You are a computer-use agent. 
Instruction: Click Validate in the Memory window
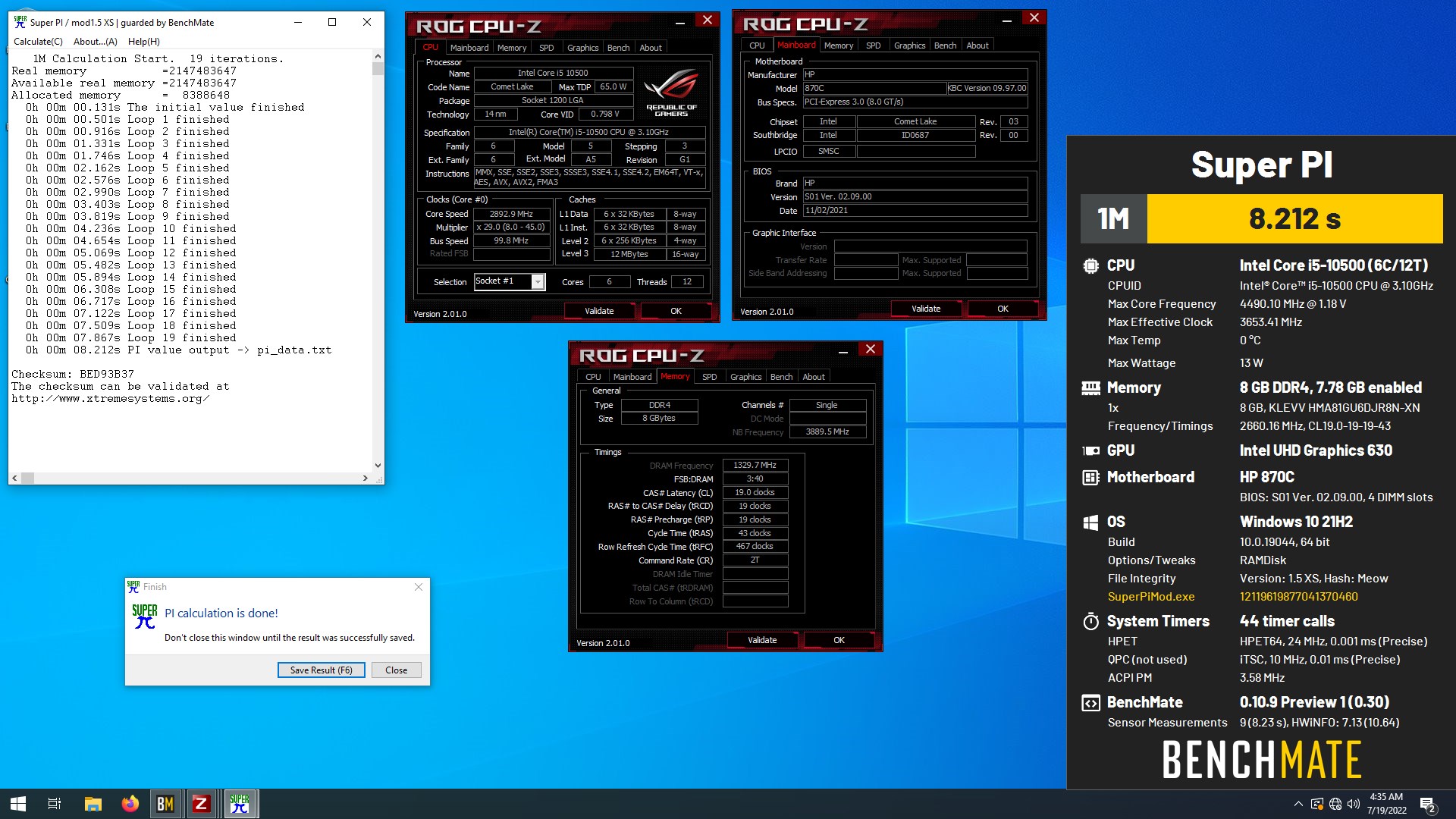[762, 640]
